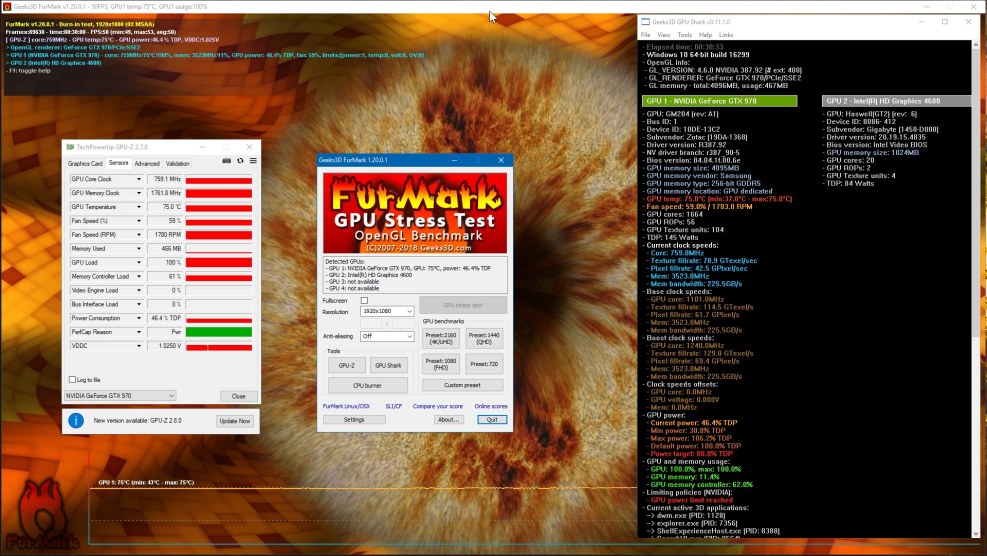
Task: Click the FurMark banner logo image
Action: tap(414, 214)
